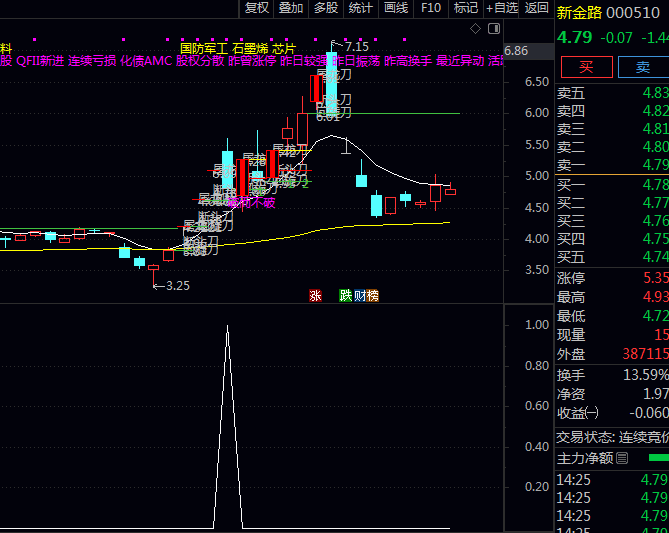This screenshot has width=669, height=533.
Task: Open the F10 company info page
Action: 431,8
